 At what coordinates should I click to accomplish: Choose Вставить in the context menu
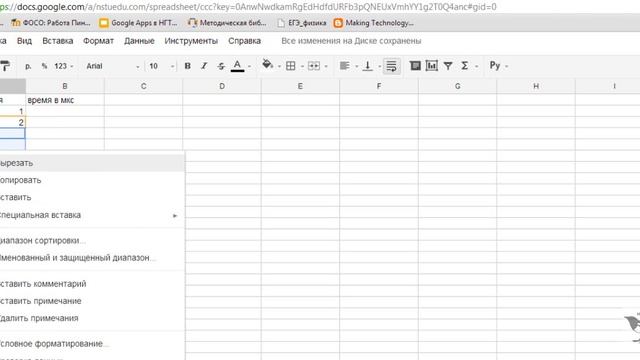92,197
